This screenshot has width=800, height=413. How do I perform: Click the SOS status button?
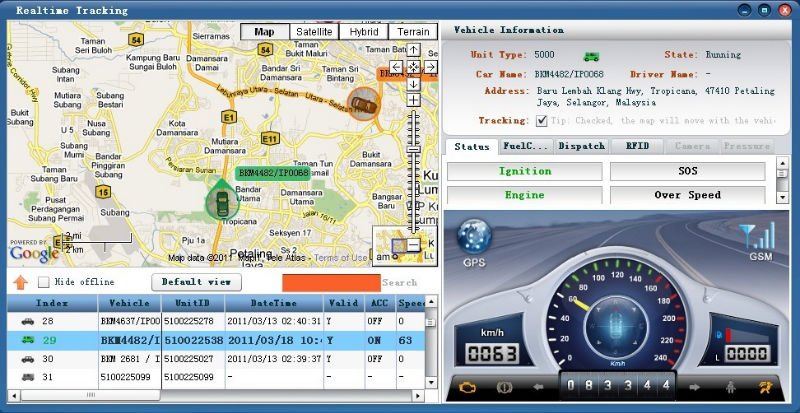tap(687, 171)
